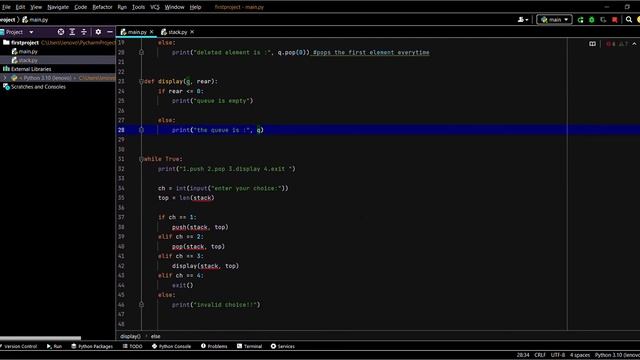Open Version Control tool window
Screen dimensions: 640x360
click(19, 346)
